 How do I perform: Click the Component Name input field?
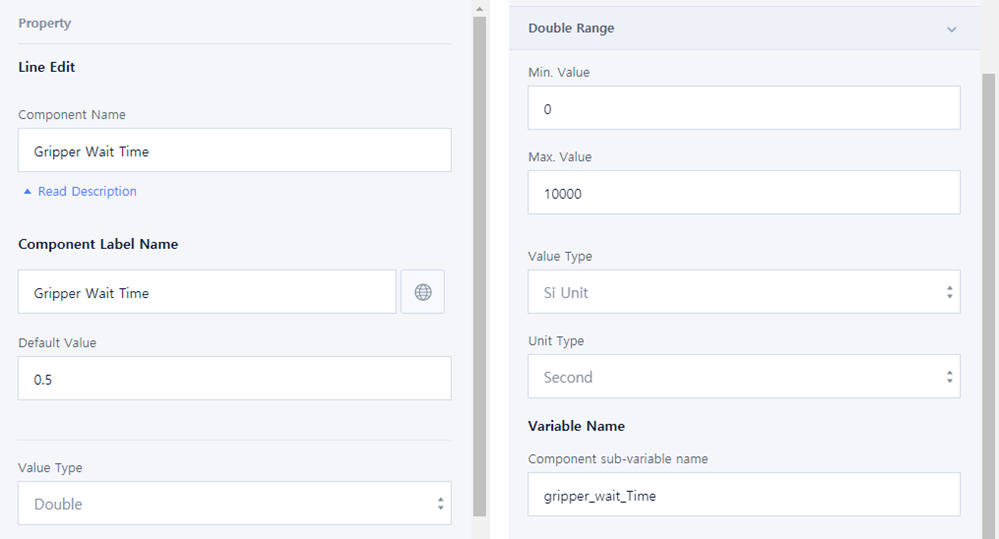click(x=234, y=151)
